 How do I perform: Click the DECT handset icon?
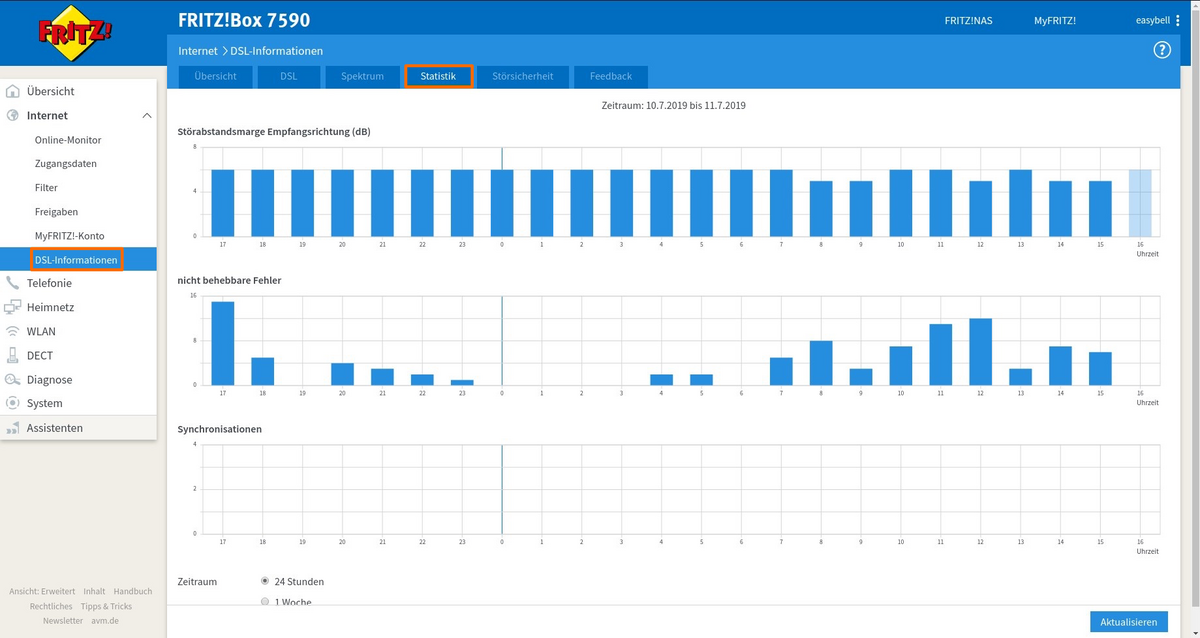(x=13, y=355)
